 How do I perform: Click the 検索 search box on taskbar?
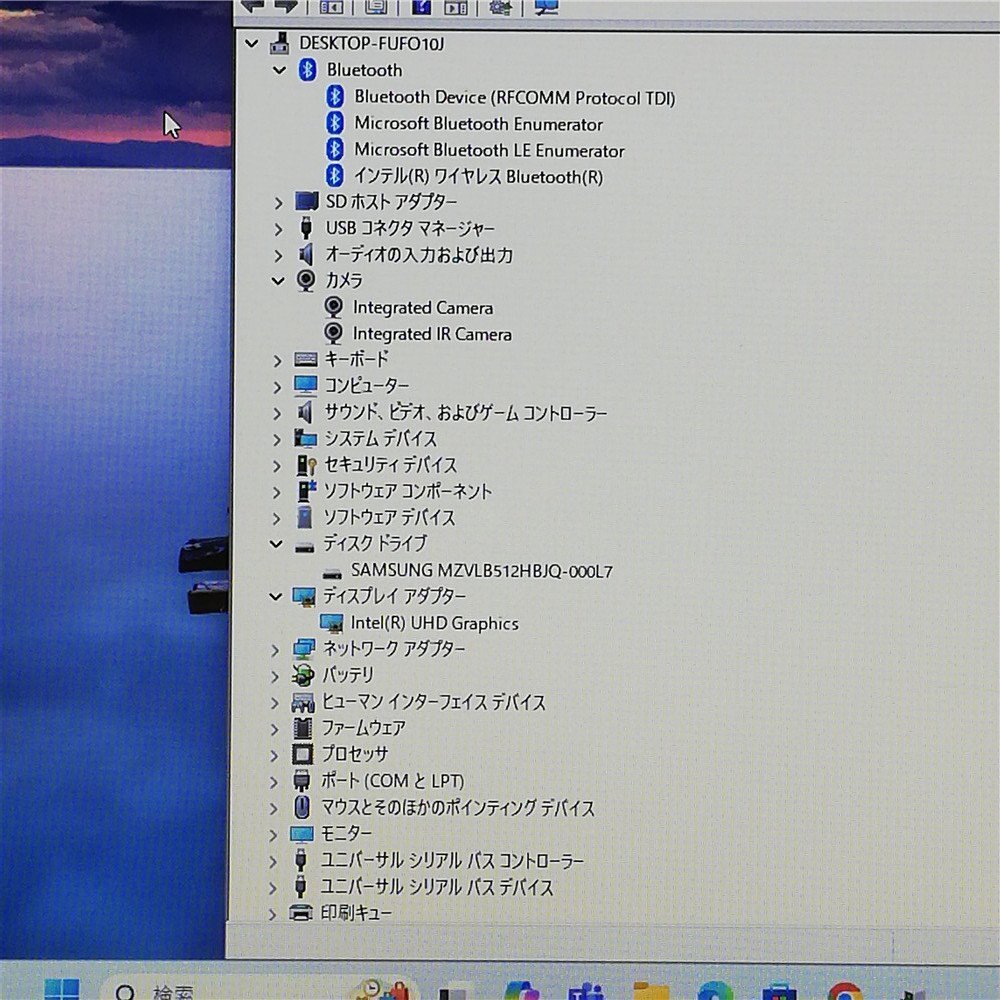coord(170,990)
